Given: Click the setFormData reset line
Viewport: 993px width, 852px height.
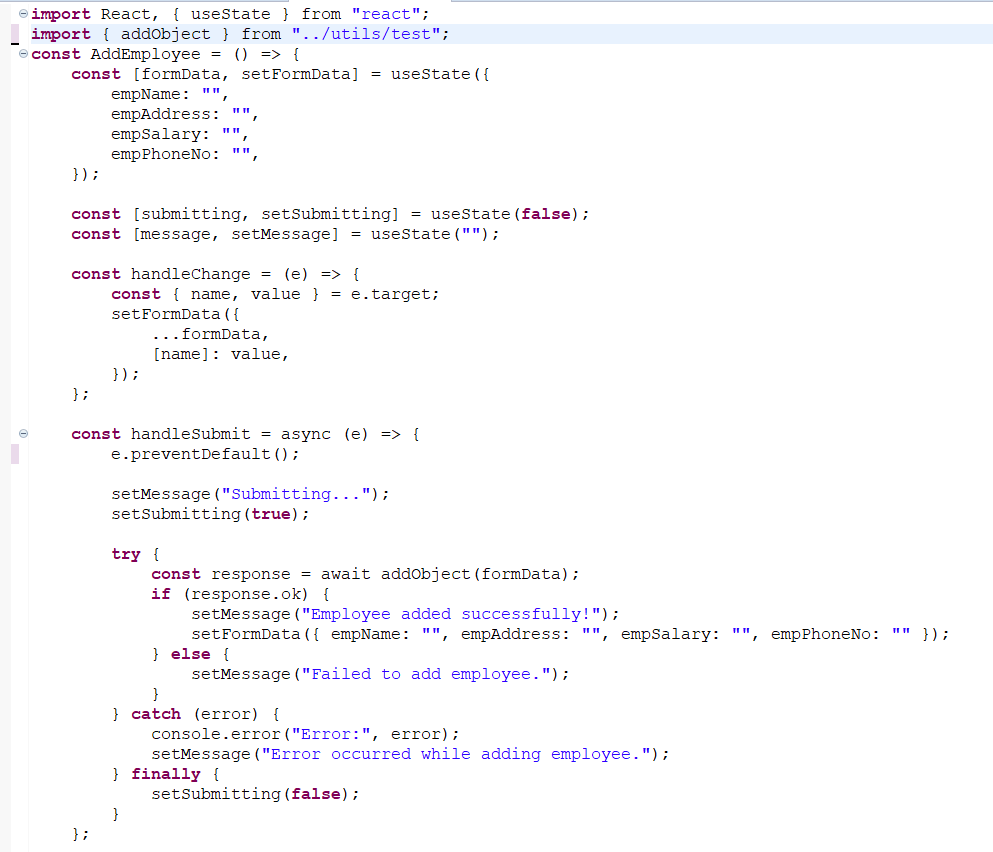Looking at the screenshot, I should tap(570, 634).
